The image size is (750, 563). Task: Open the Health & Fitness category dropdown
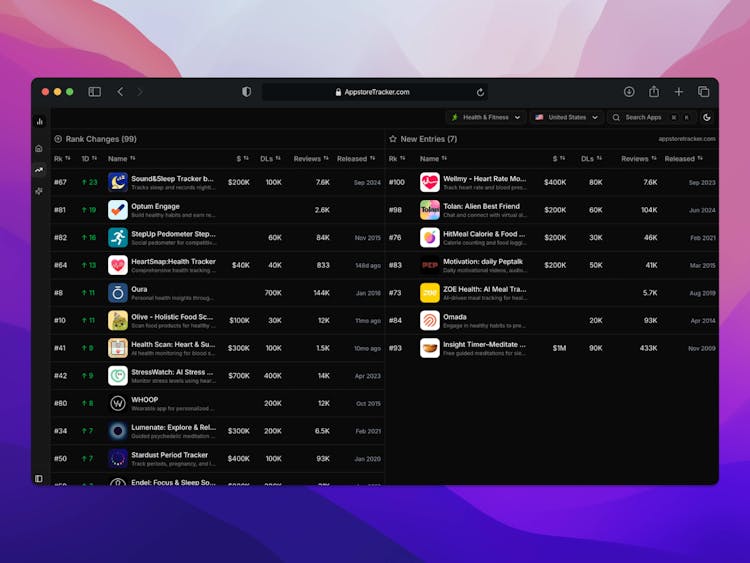(x=485, y=117)
